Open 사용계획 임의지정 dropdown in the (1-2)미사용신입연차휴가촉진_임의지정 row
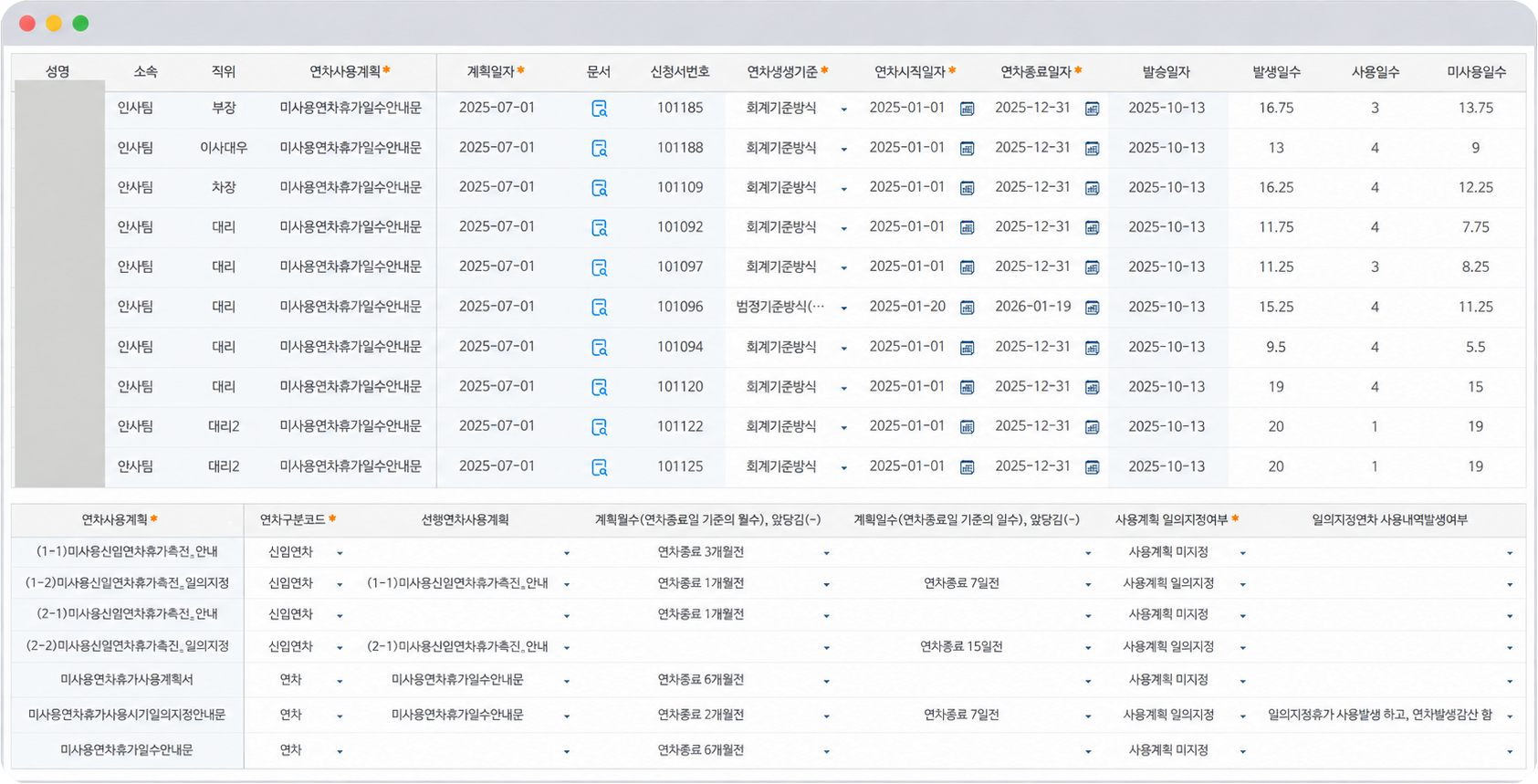The image size is (1538, 784). (x=1242, y=584)
